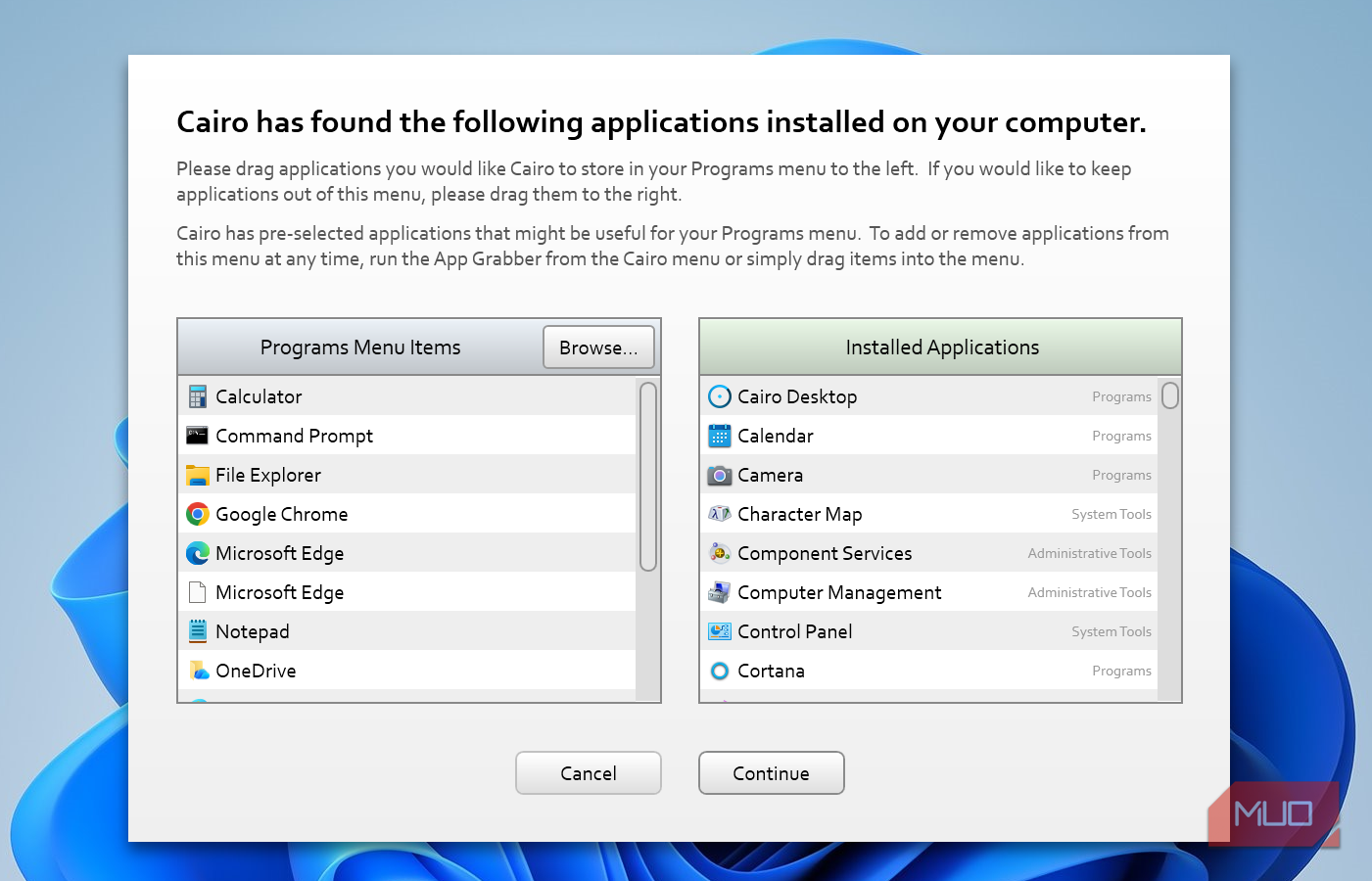Viewport: 1372px width, 881px height.
Task: Click the Computer Management icon
Action: click(720, 592)
